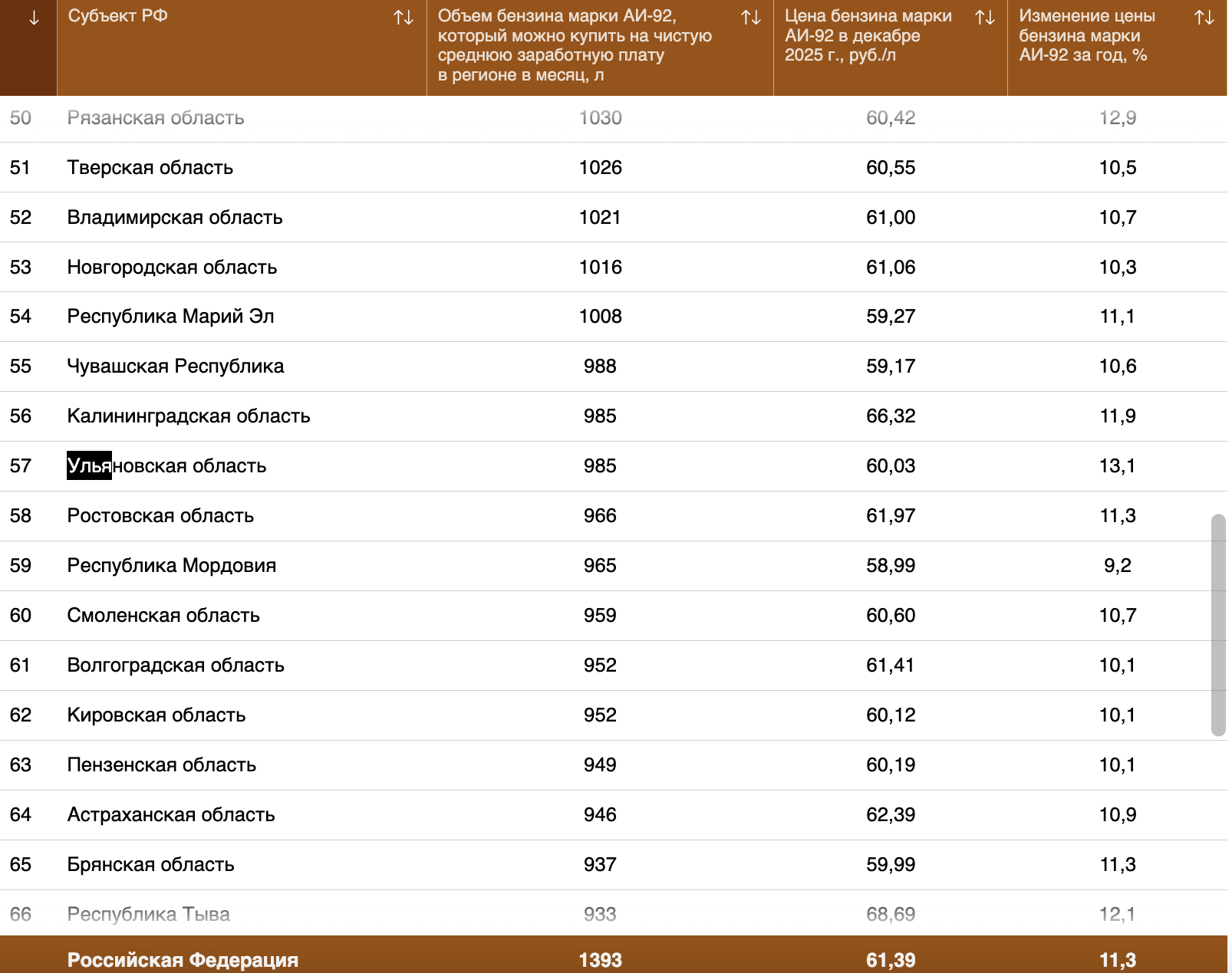The width and height of the screenshot is (1232, 973).
Task: Click the Калининградская область region name
Action: 188,416
